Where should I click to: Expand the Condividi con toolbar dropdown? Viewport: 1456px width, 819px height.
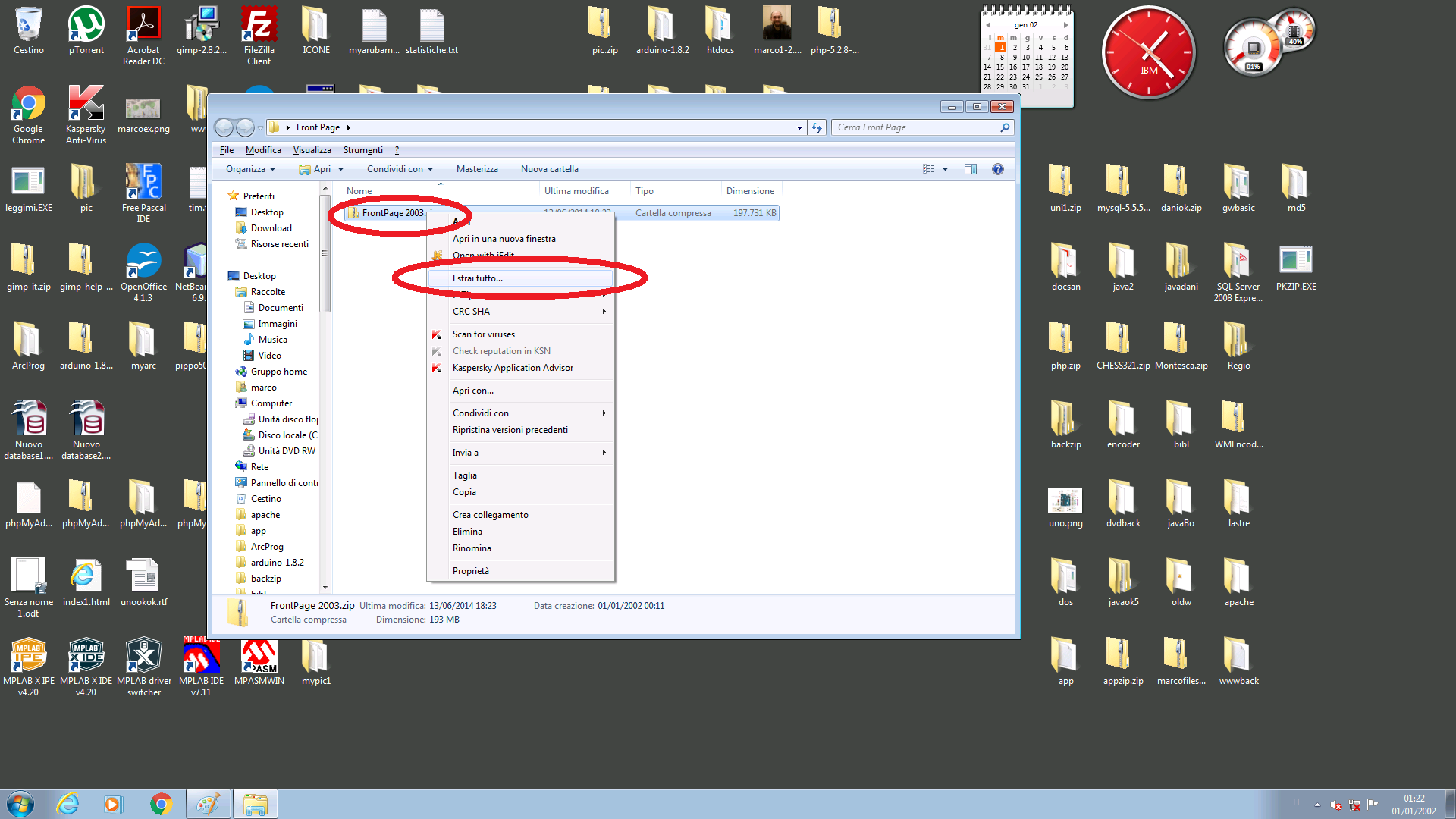click(400, 169)
